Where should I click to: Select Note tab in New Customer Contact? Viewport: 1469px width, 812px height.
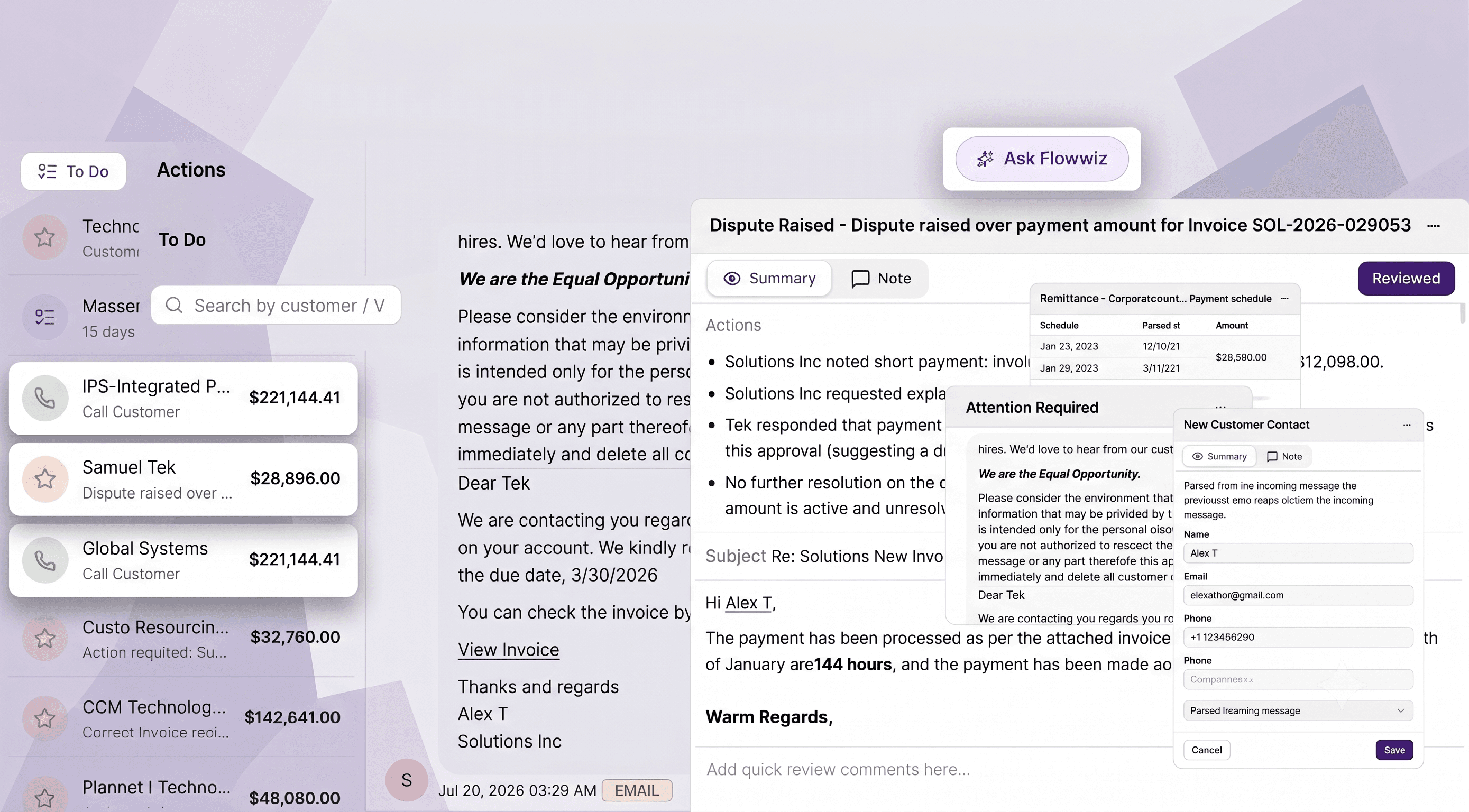[1284, 456]
